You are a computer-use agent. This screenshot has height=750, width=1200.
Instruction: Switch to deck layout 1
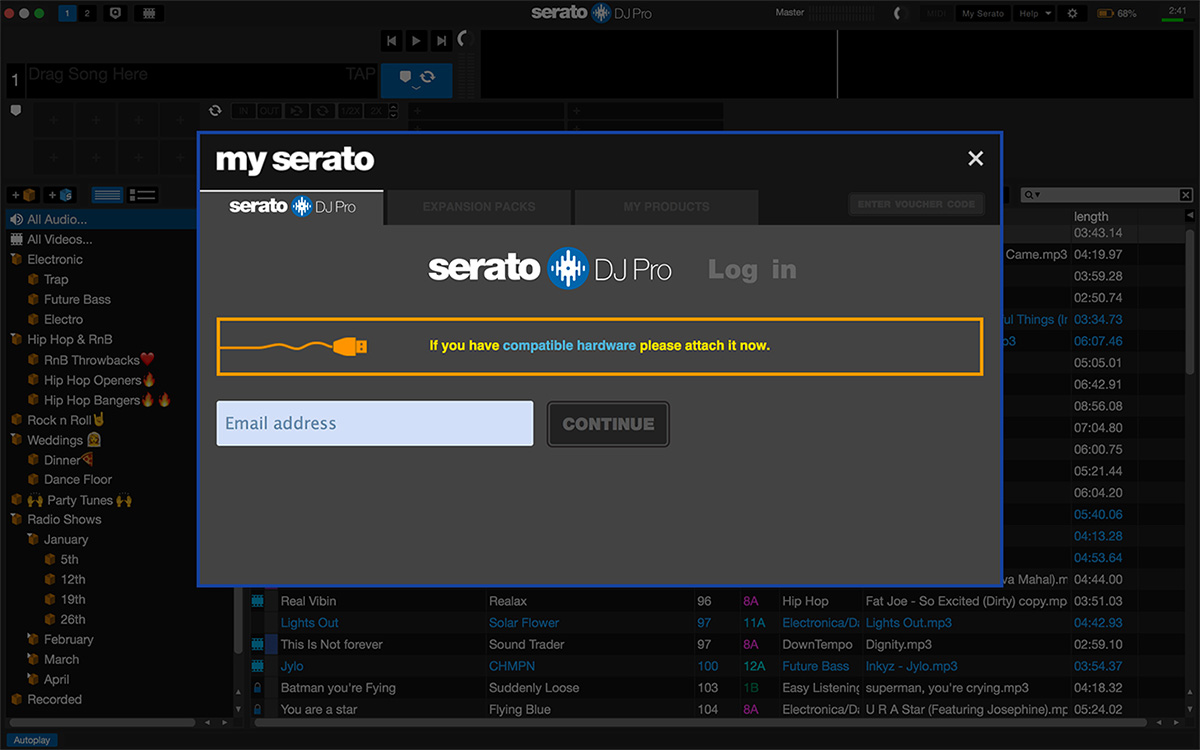[68, 13]
